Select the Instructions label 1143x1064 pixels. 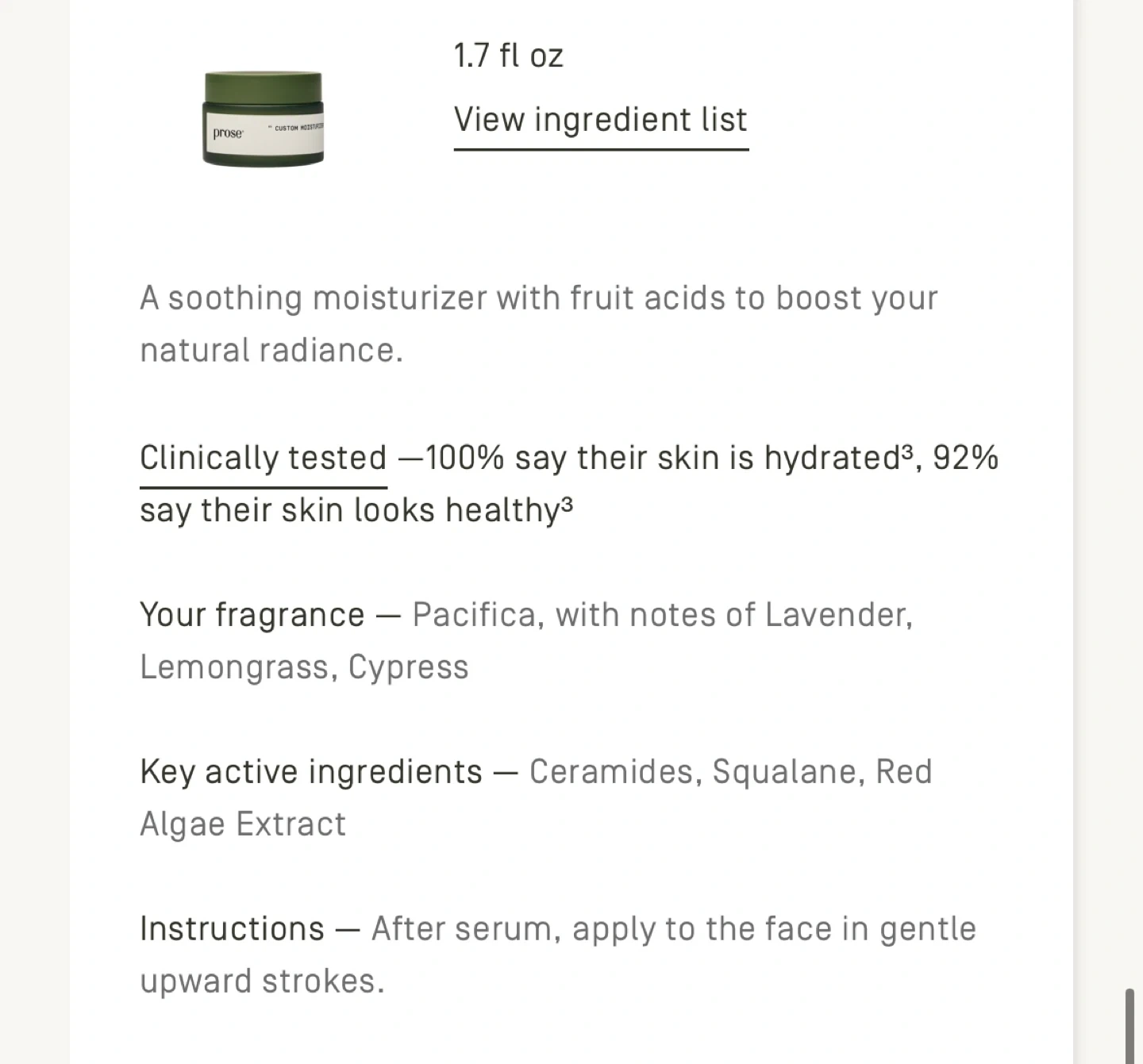pyautogui.click(x=232, y=929)
